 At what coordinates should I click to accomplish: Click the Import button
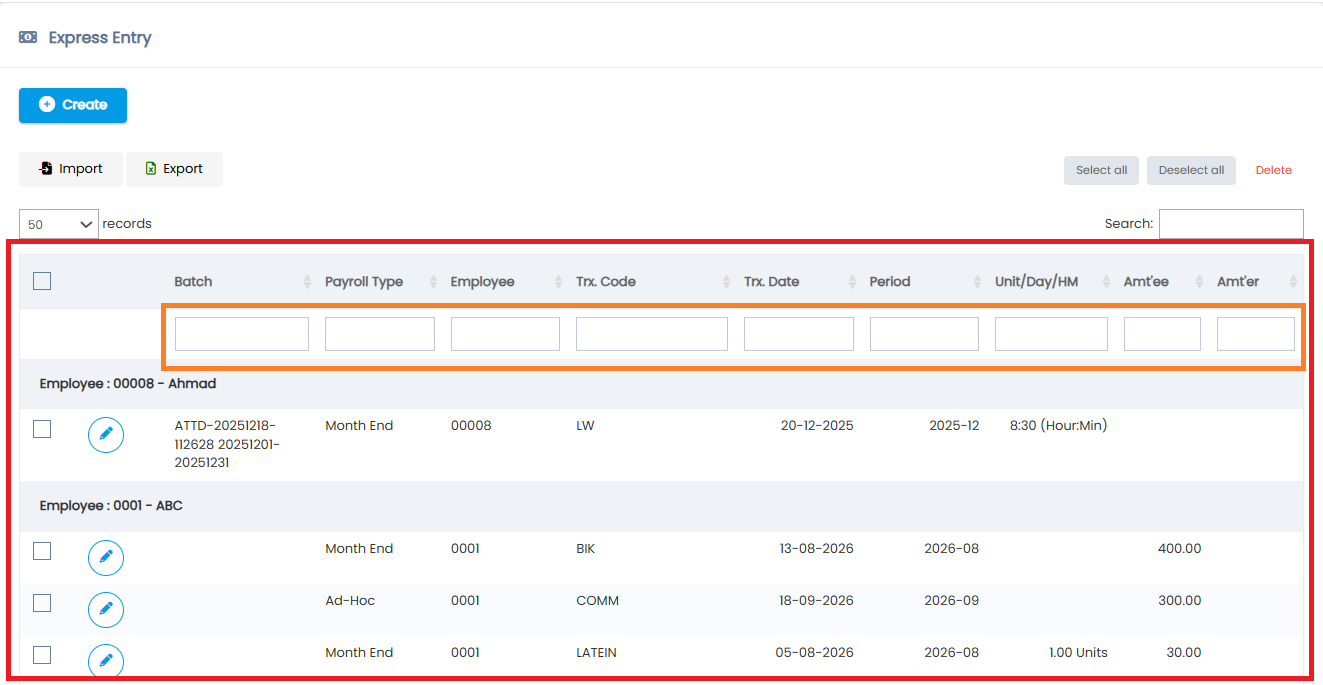coord(71,169)
